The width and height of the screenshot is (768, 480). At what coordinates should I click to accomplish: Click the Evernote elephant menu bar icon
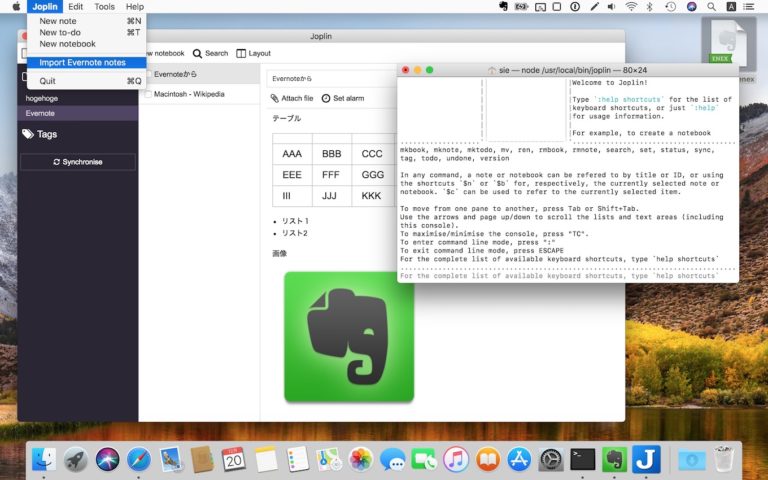pos(503,7)
